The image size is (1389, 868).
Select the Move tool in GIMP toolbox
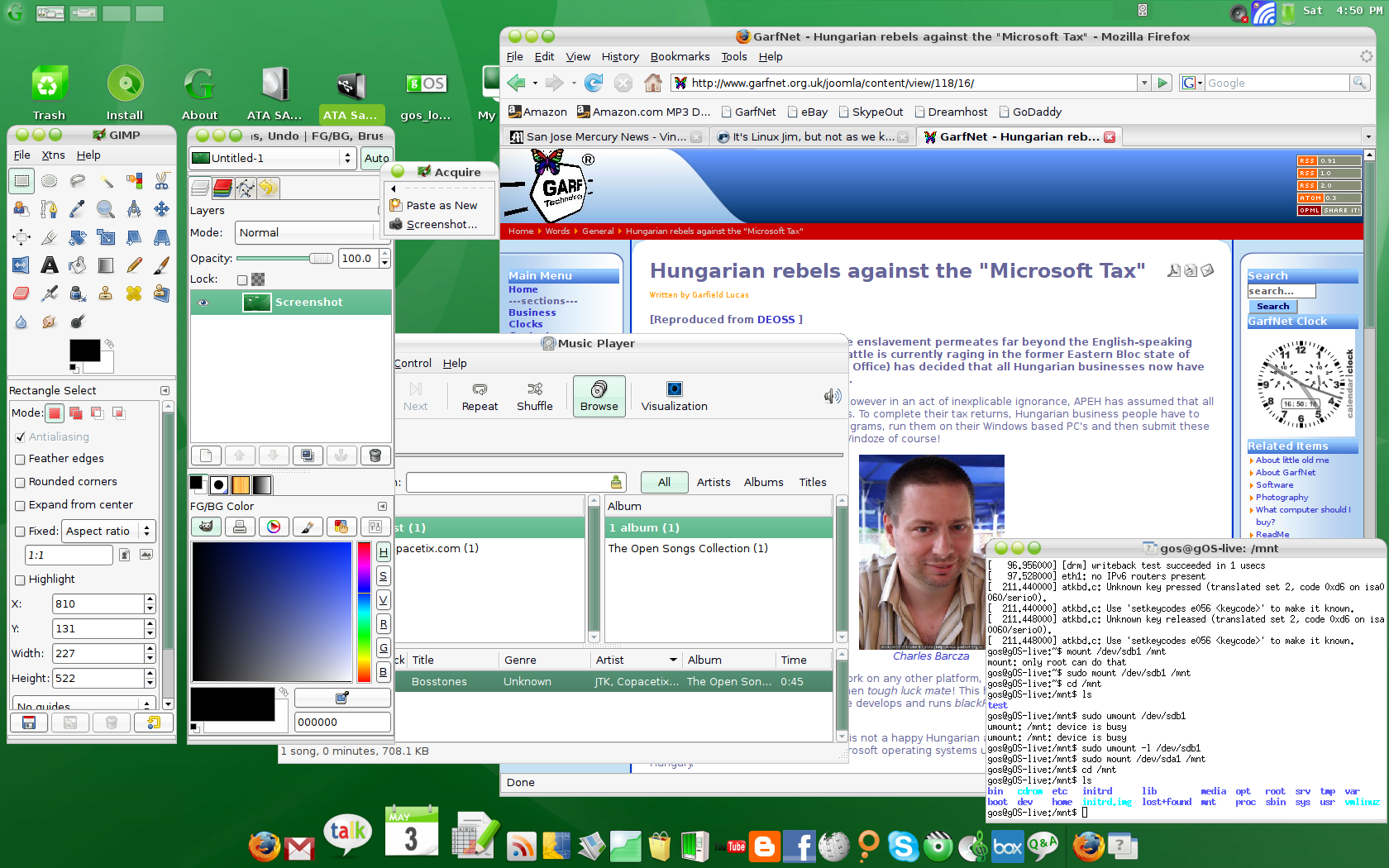point(162,208)
